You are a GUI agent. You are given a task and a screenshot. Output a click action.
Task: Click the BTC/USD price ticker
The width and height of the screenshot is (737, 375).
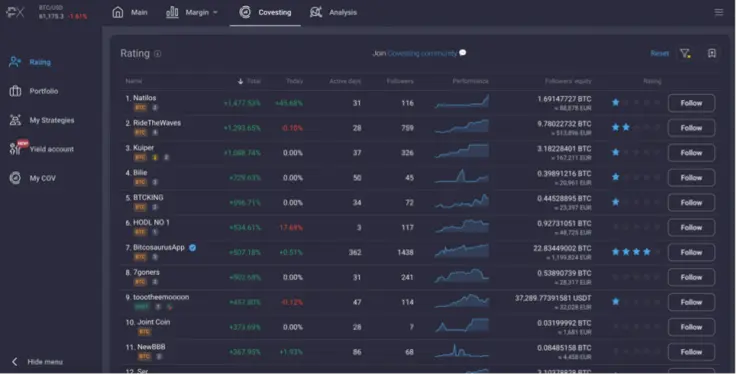point(63,13)
